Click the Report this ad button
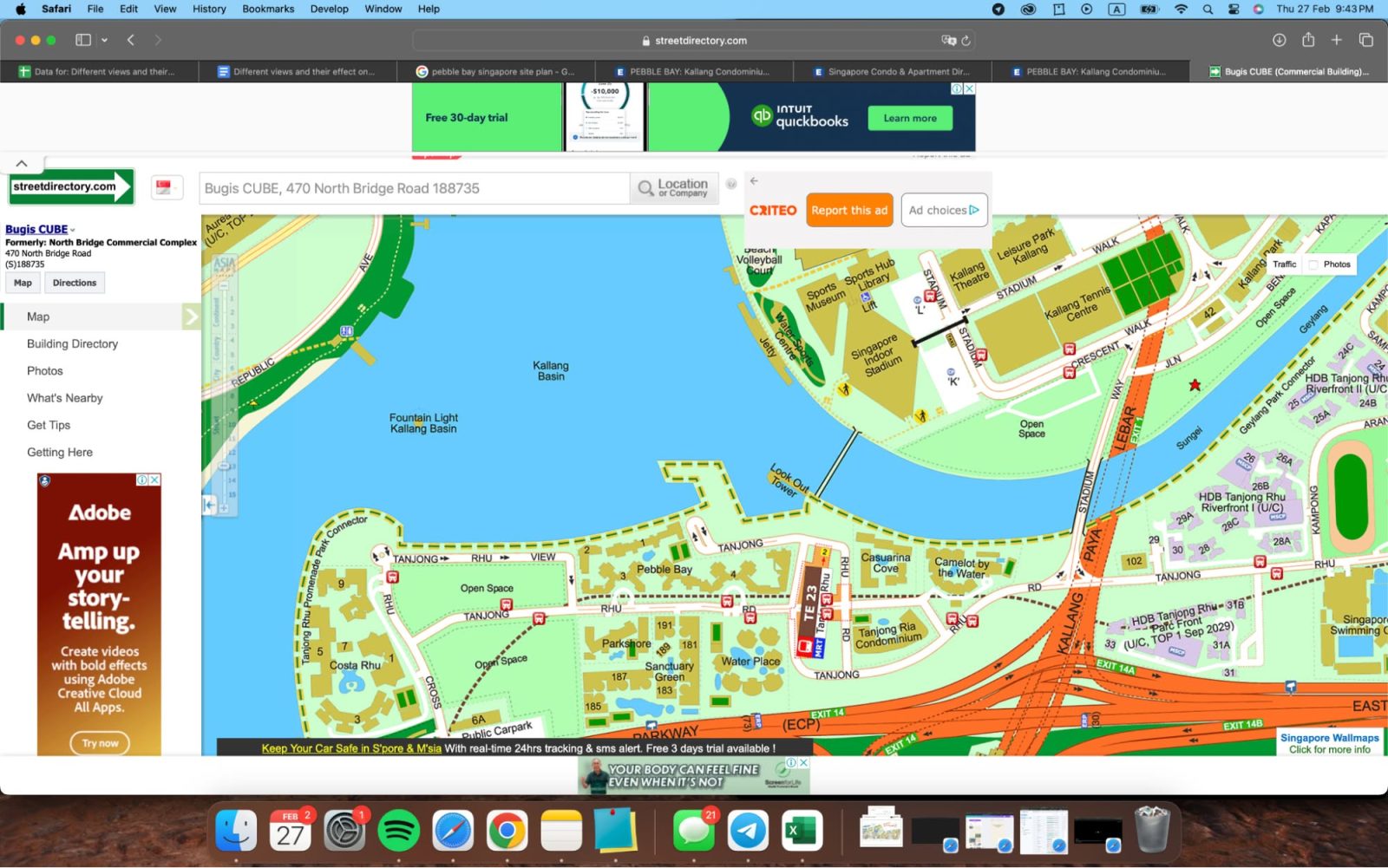The image size is (1388, 868). pyautogui.click(x=849, y=211)
